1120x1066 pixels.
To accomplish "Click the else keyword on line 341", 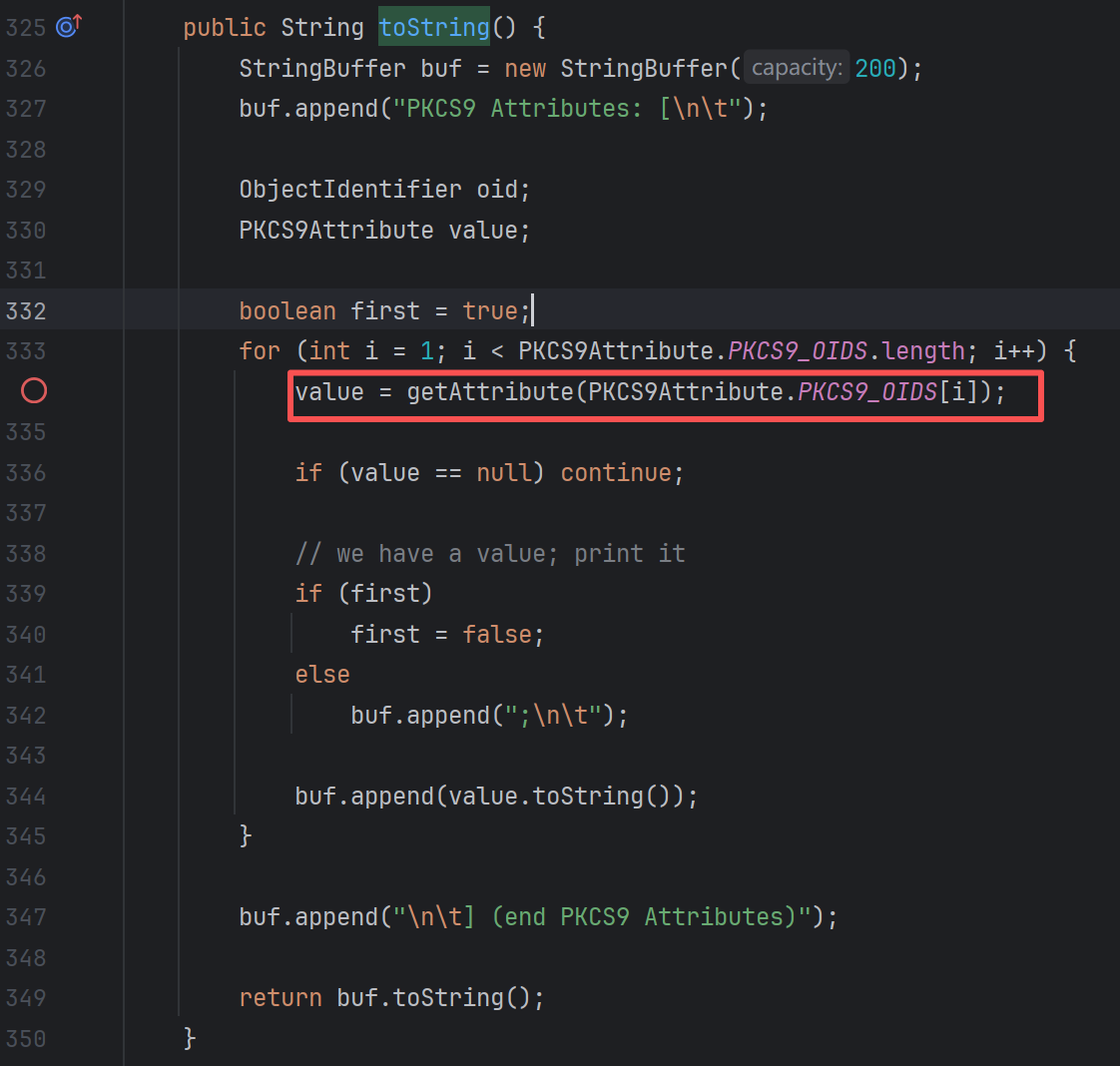I will coord(322,674).
